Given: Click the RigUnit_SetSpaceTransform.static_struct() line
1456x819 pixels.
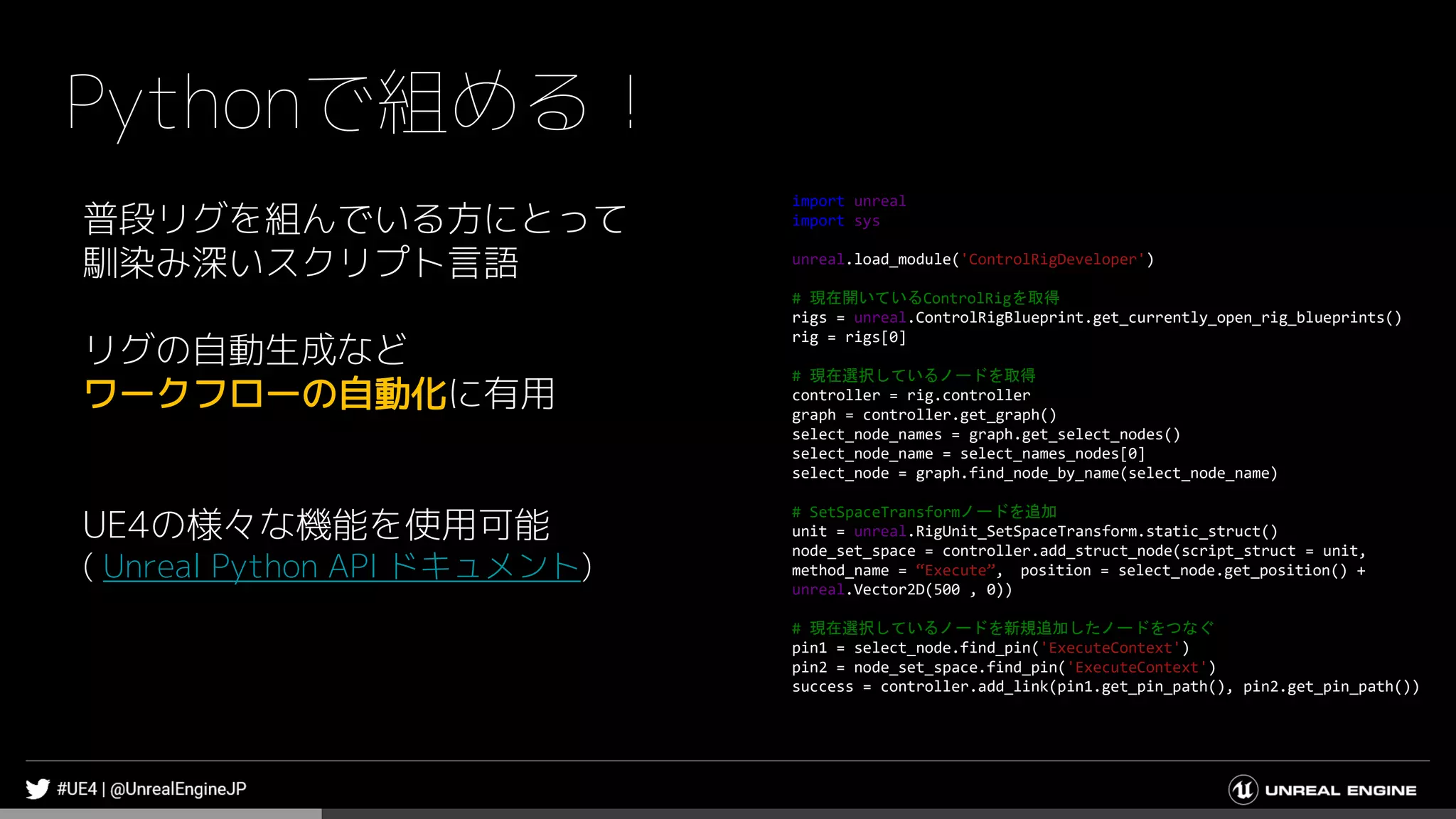Looking at the screenshot, I should [1034, 531].
